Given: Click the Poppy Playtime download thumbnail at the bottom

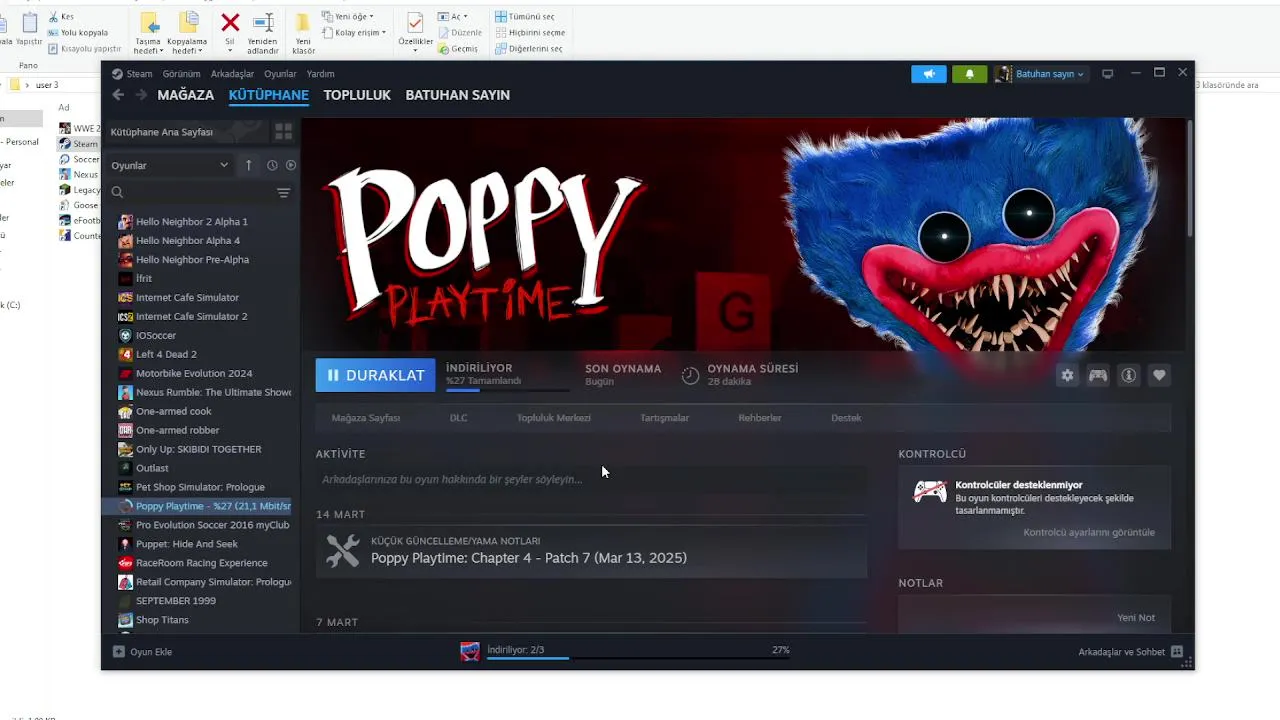Looking at the screenshot, I should click(470, 652).
